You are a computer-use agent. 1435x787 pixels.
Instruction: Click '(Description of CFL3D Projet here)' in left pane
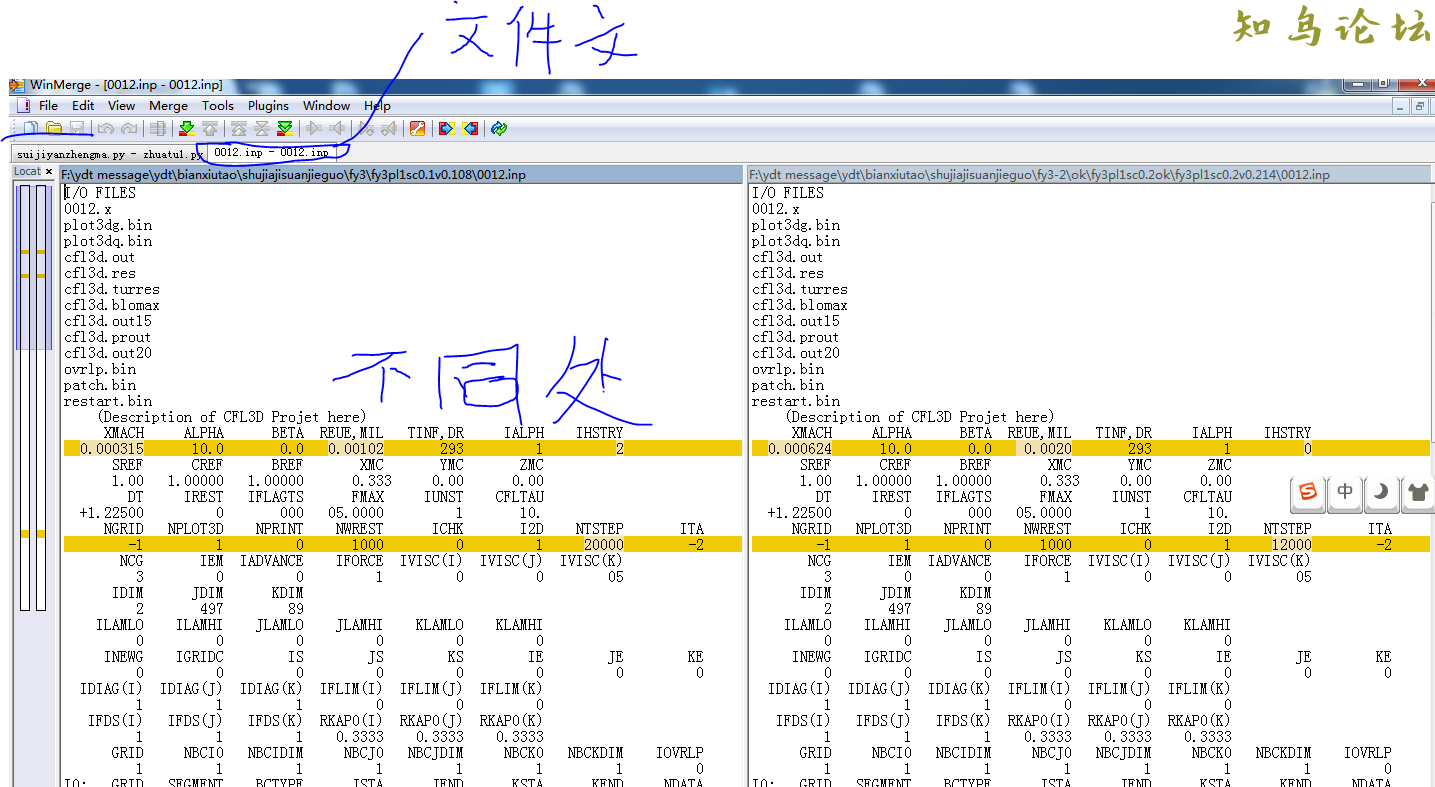point(232,417)
